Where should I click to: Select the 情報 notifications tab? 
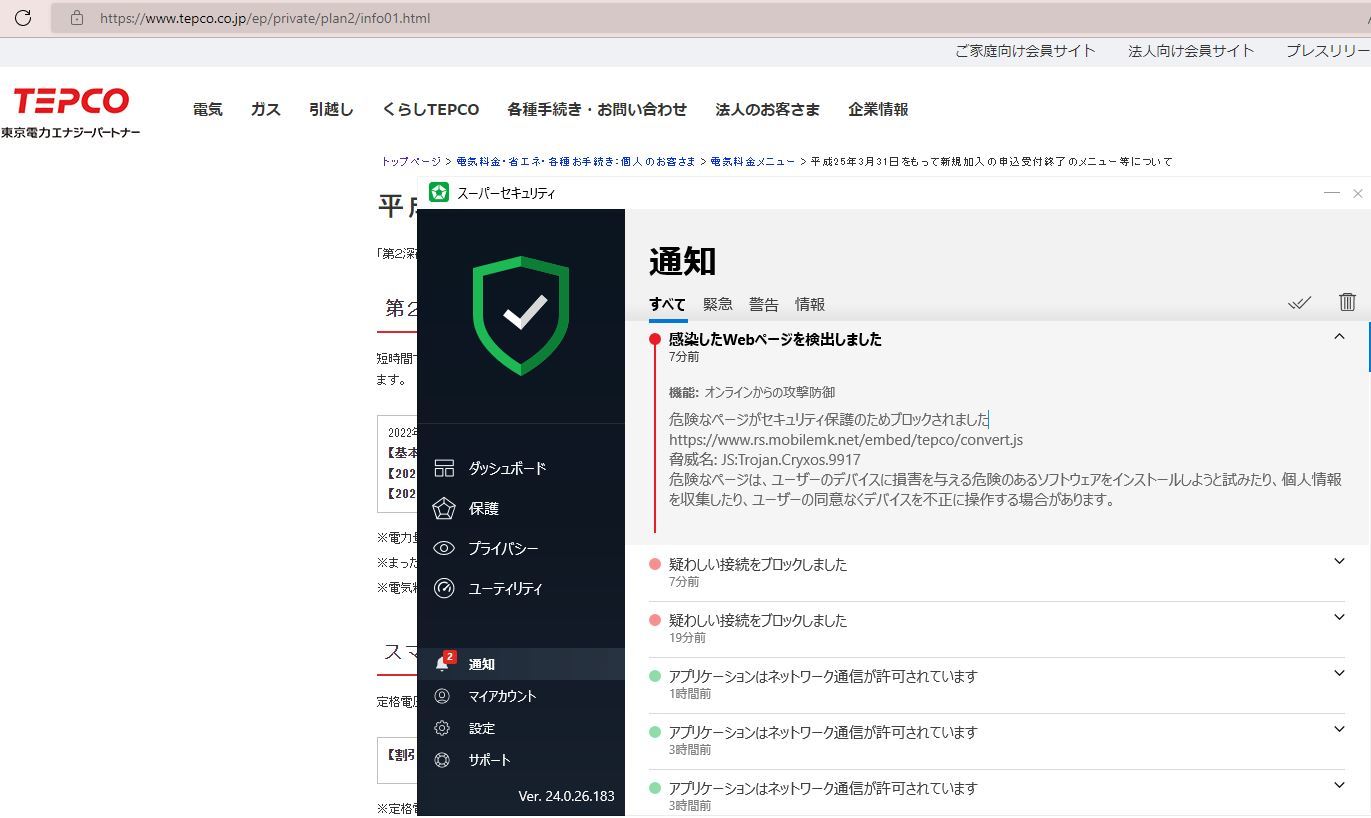809,304
